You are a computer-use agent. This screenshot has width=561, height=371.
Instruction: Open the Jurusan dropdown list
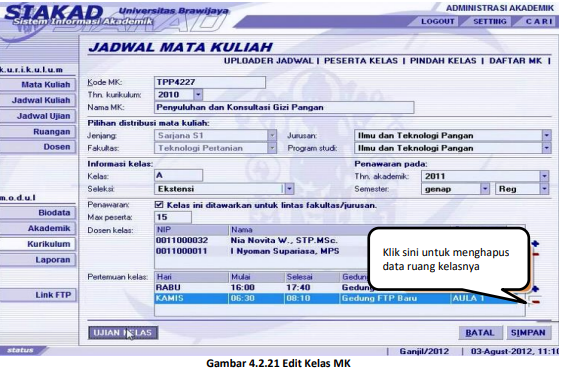coord(546,136)
